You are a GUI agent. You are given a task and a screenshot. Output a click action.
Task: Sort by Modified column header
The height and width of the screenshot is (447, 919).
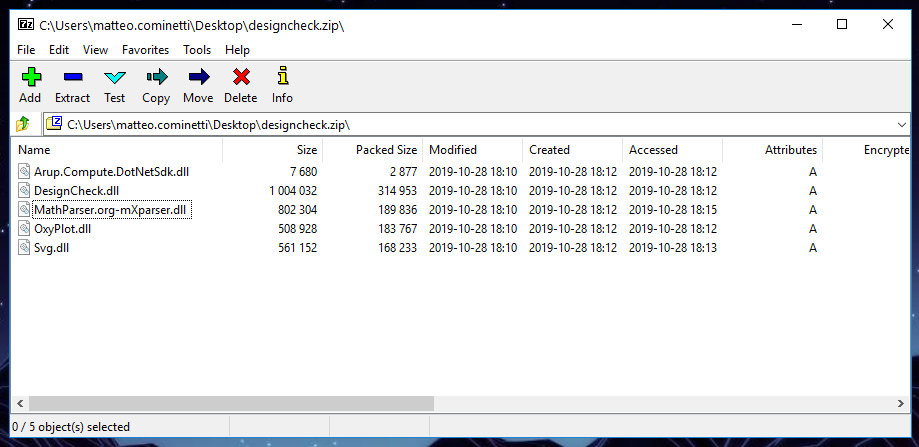click(x=471, y=150)
